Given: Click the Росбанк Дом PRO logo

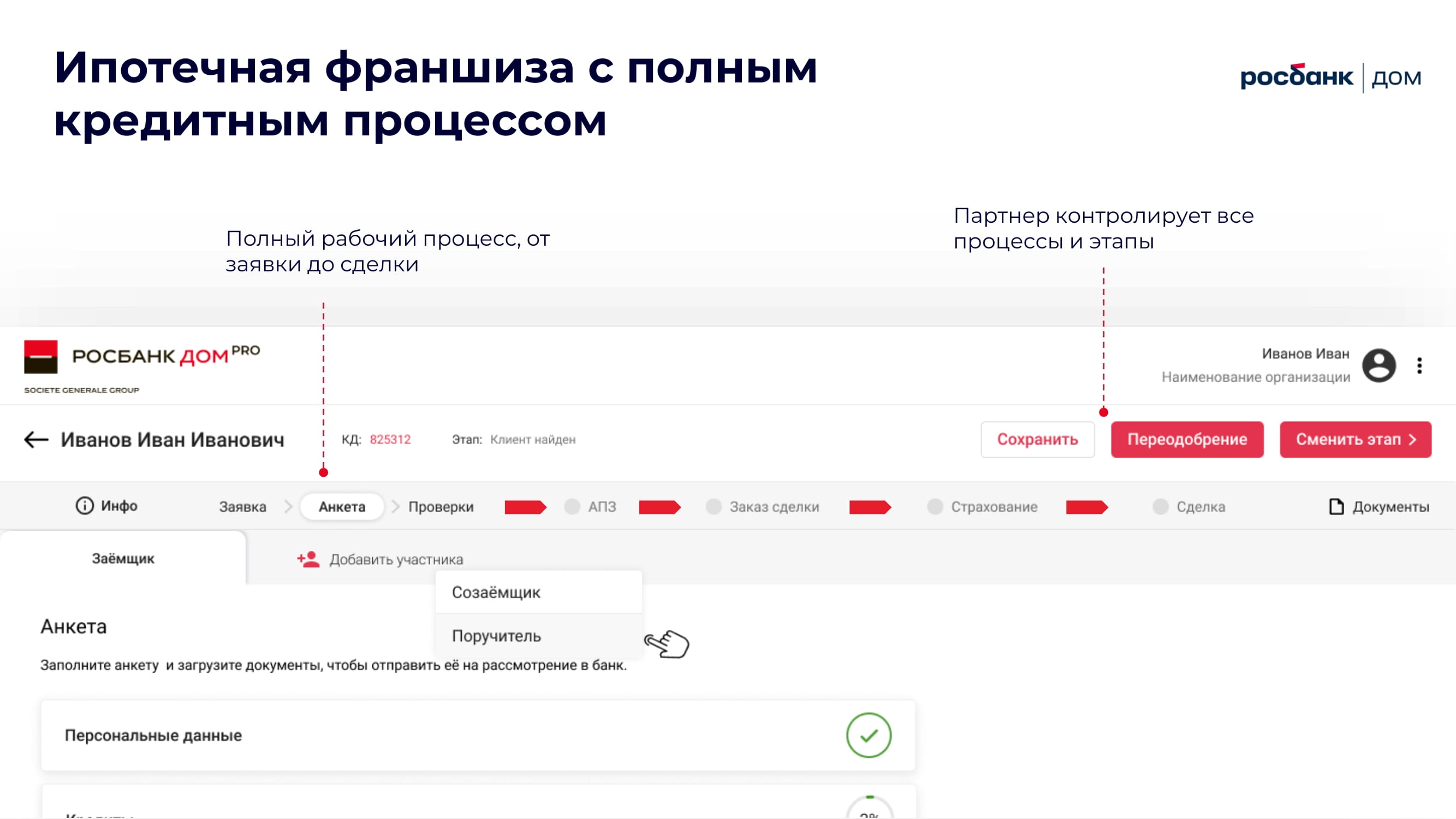Looking at the screenshot, I should [x=142, y=357].
